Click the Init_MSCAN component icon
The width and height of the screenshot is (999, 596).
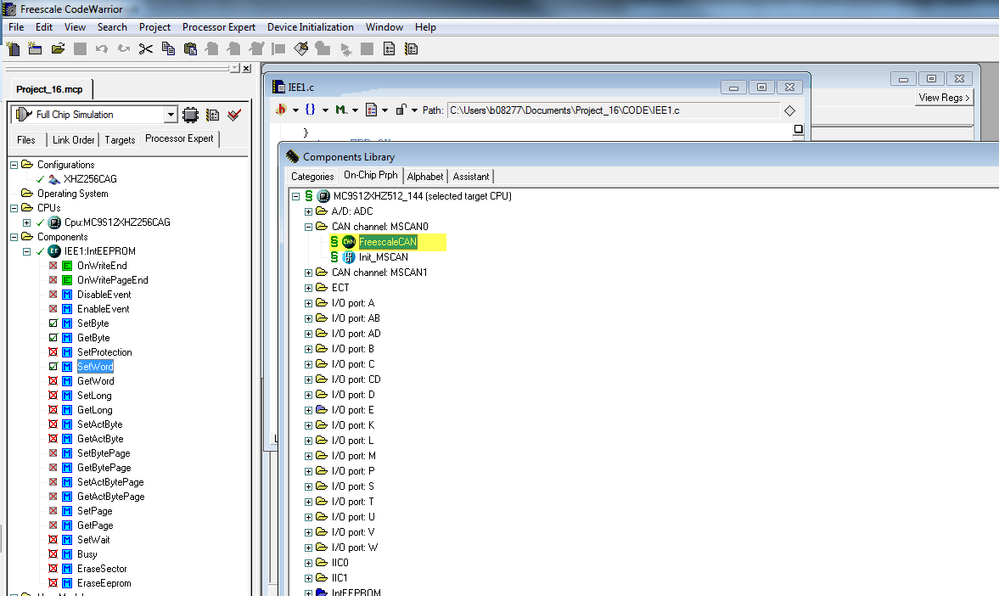pyautogui.click(x=349, y=257)
